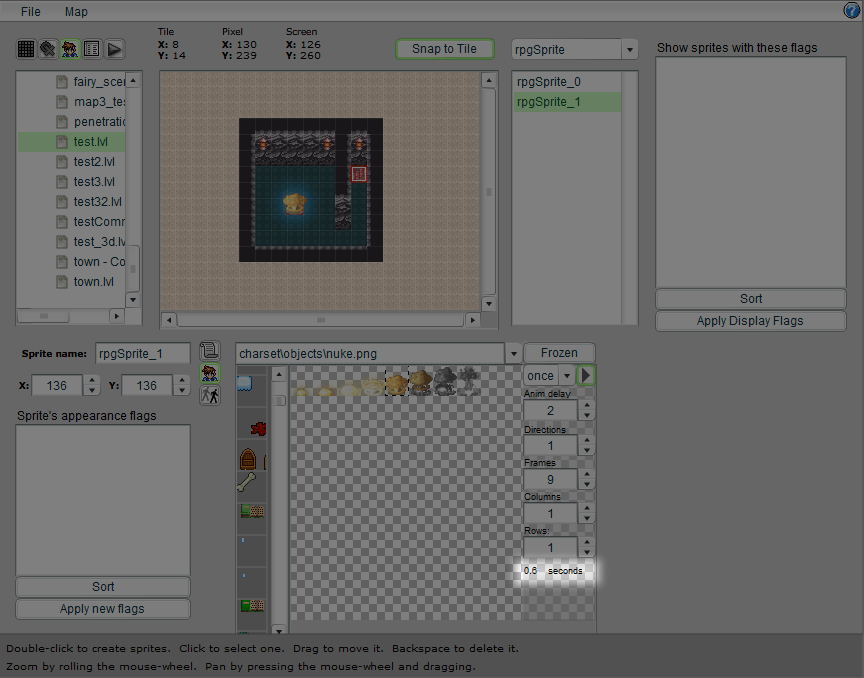864x678 pixels.
Task: Open the scroll script icon beside sprite name
Action: (x=210, y=351)
